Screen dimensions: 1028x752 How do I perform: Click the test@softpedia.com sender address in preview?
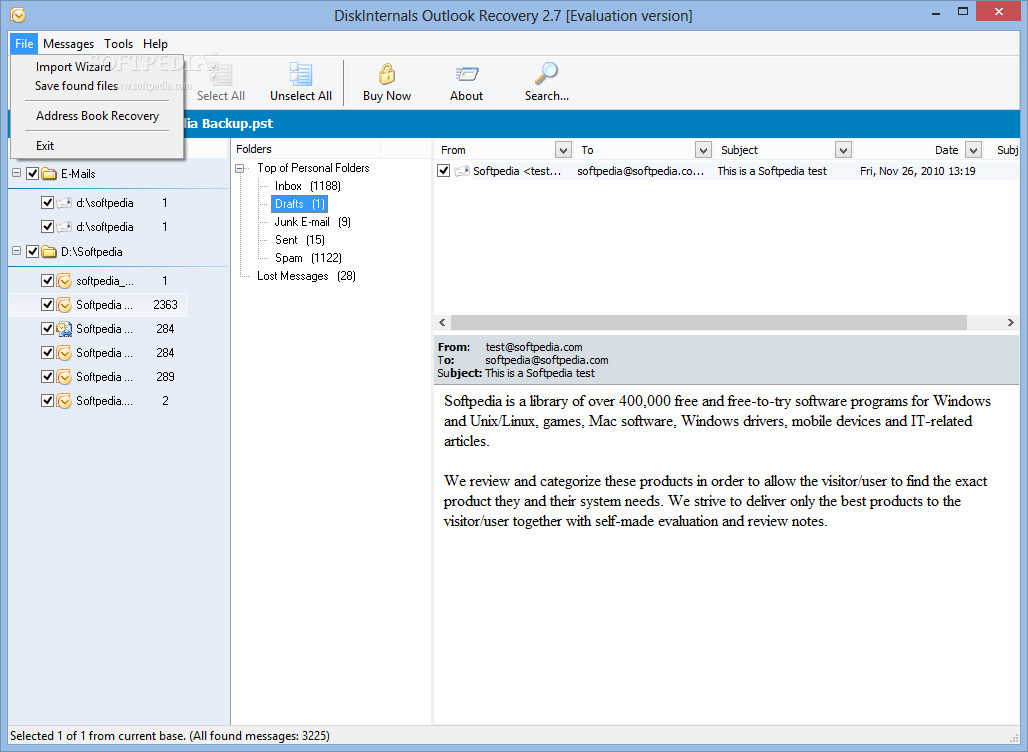click(534, 347)
